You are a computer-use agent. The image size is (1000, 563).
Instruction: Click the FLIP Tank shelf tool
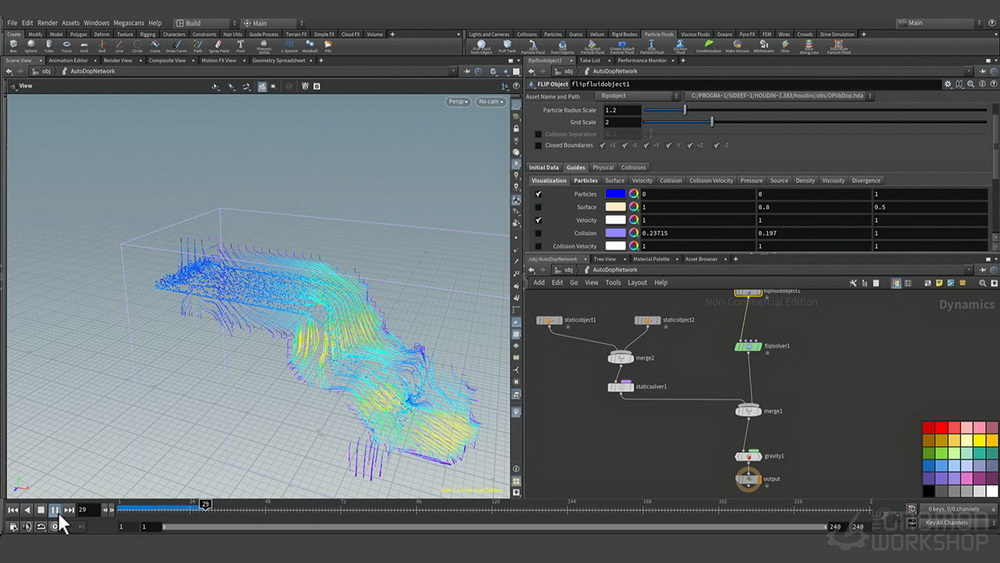(507, 47)
